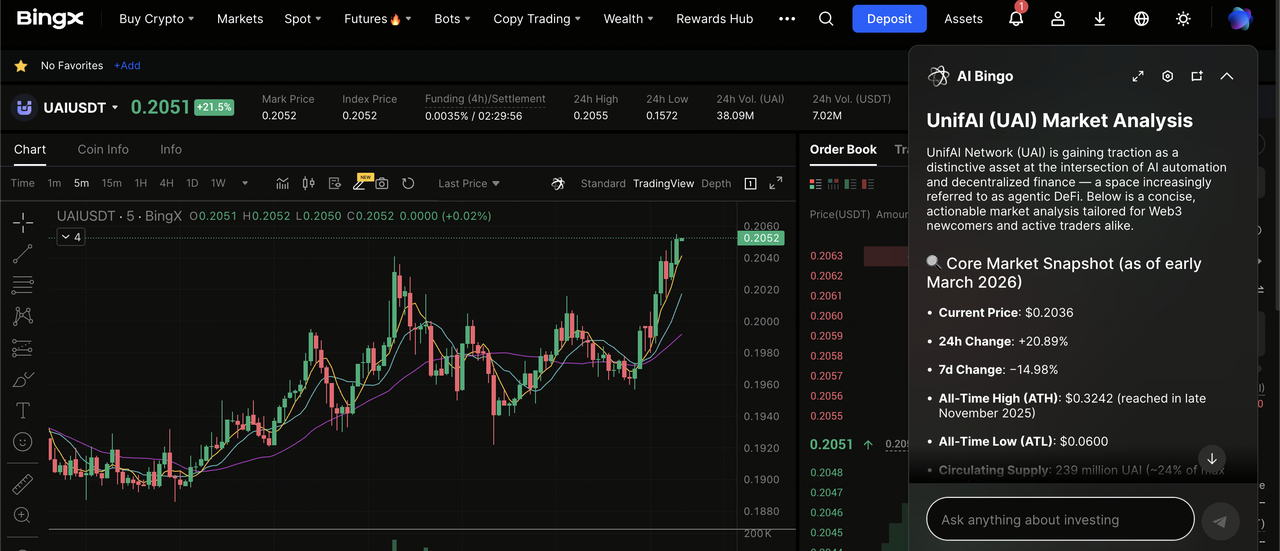Start a new AI Bingo chat
The height and width of the screenshot is (551, 1280).
coord(1196,76)
